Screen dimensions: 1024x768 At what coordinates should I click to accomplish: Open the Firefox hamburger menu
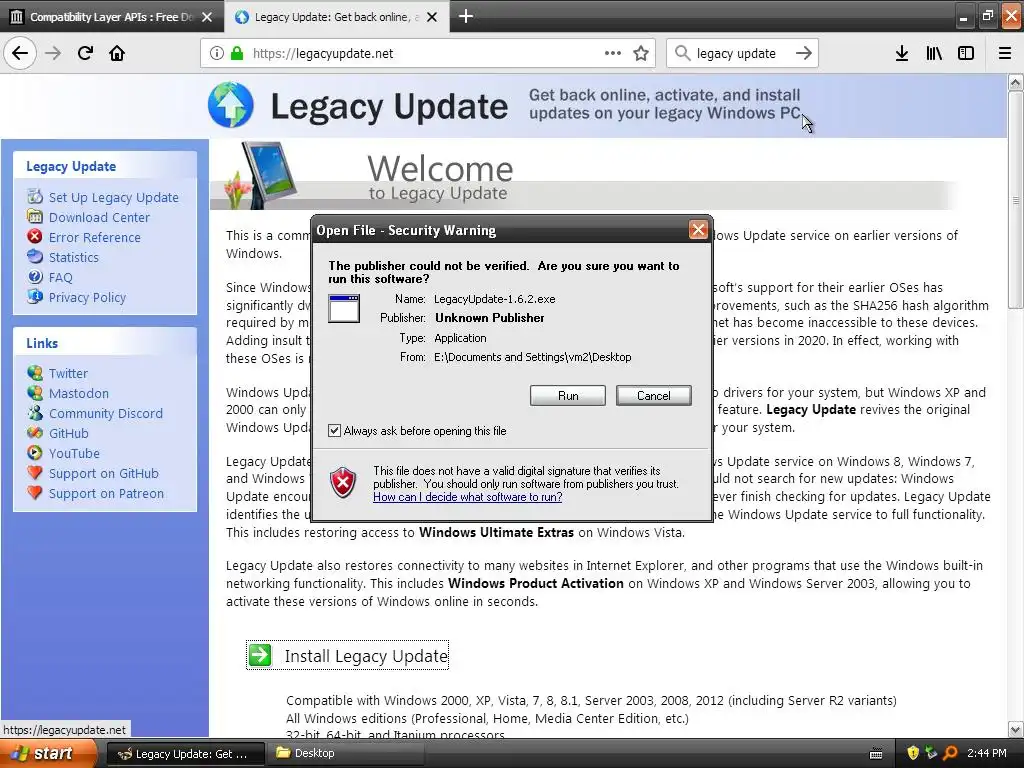click(1005, 53)
